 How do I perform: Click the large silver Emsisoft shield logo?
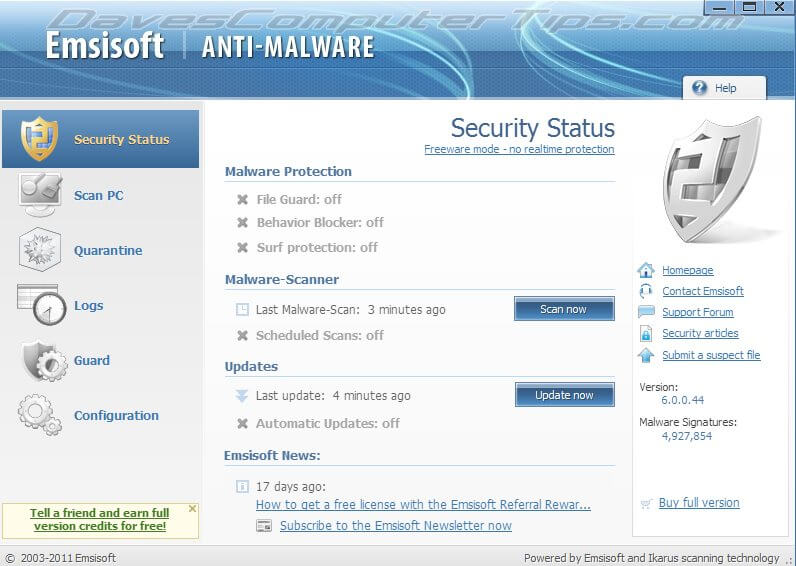713,179
